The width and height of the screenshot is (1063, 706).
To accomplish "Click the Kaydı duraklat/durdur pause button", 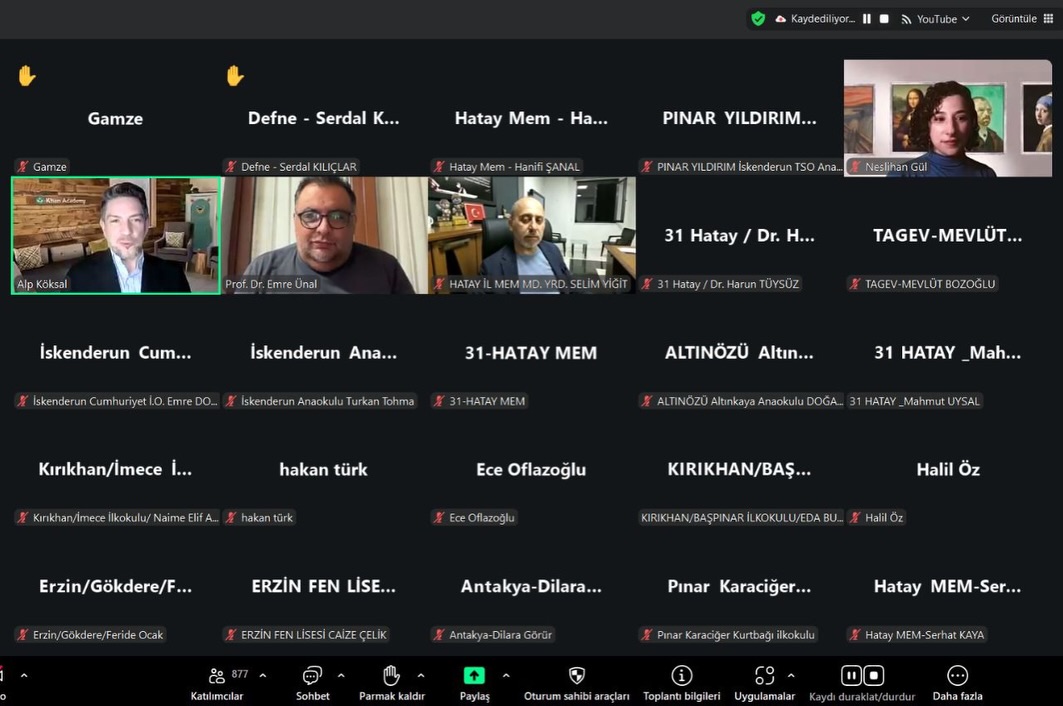I will (x=850, y=676).
